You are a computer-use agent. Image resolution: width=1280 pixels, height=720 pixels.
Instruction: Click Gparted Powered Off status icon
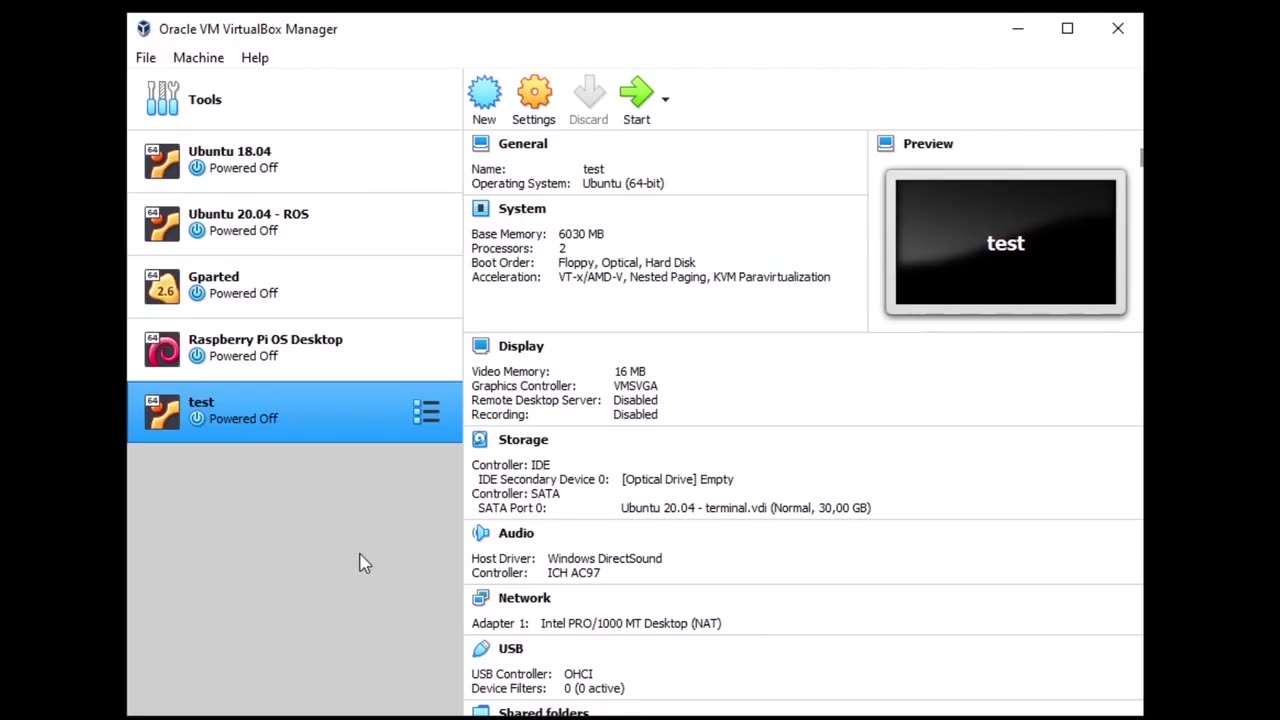click(x=197, y=293)
